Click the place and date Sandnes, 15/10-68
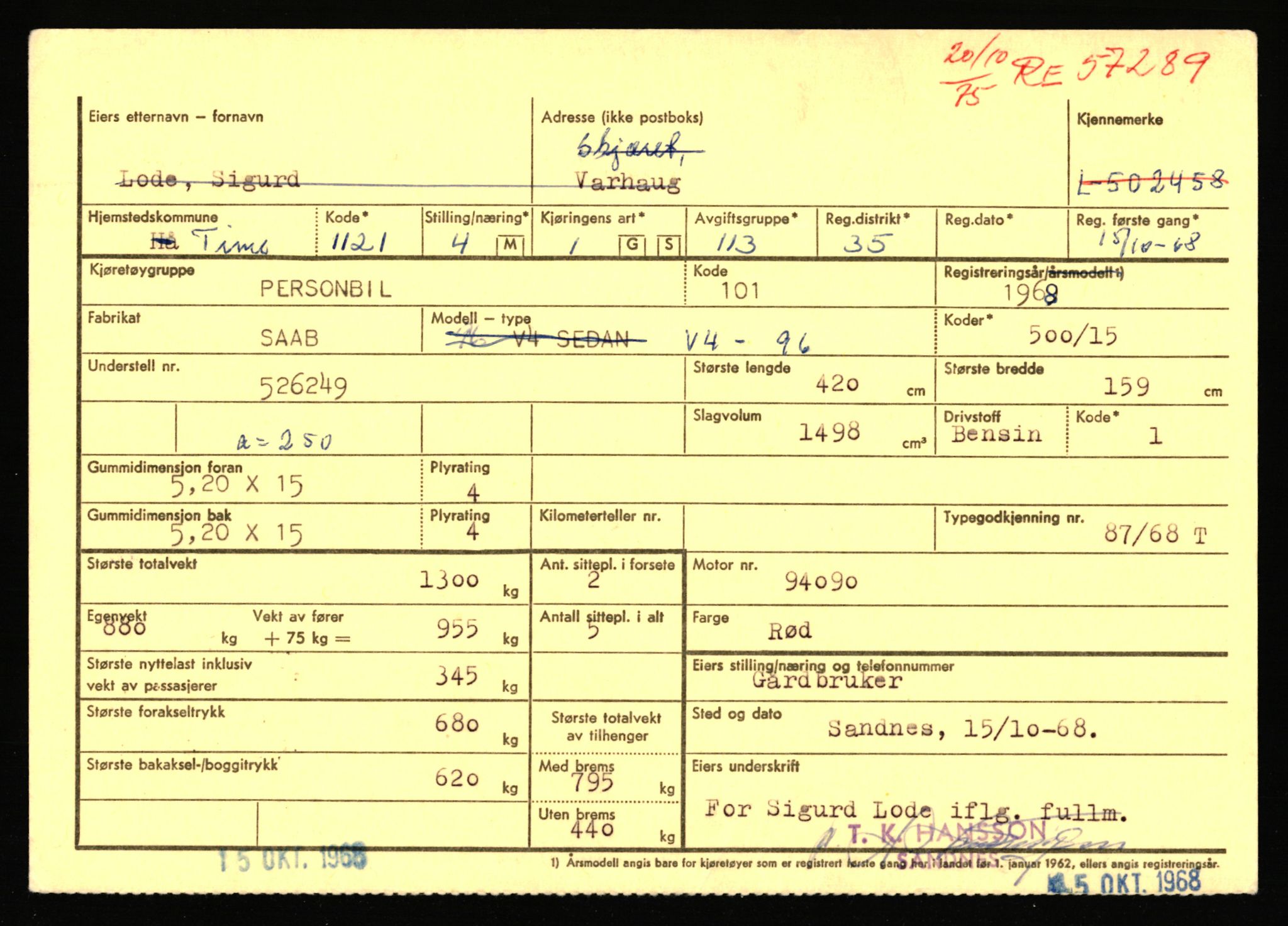This screenshot has width=1288, height=926. pyautogui.click(x=963, y=729)
